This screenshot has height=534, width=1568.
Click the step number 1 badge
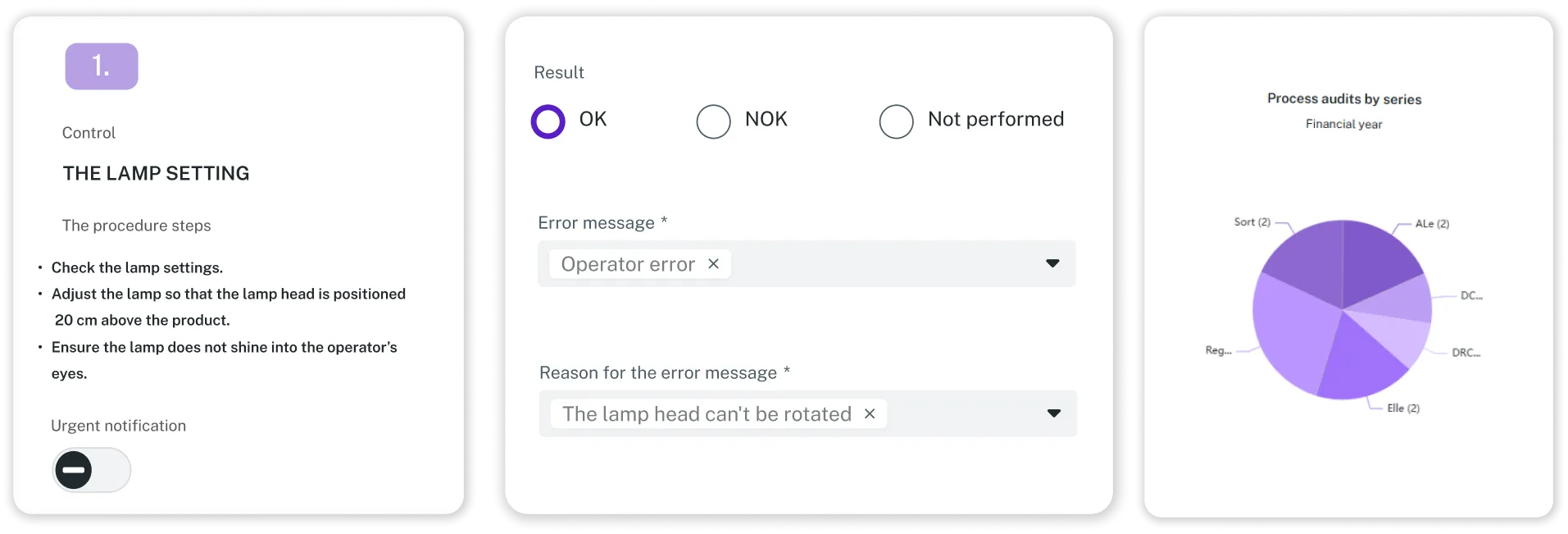point(102,66)
